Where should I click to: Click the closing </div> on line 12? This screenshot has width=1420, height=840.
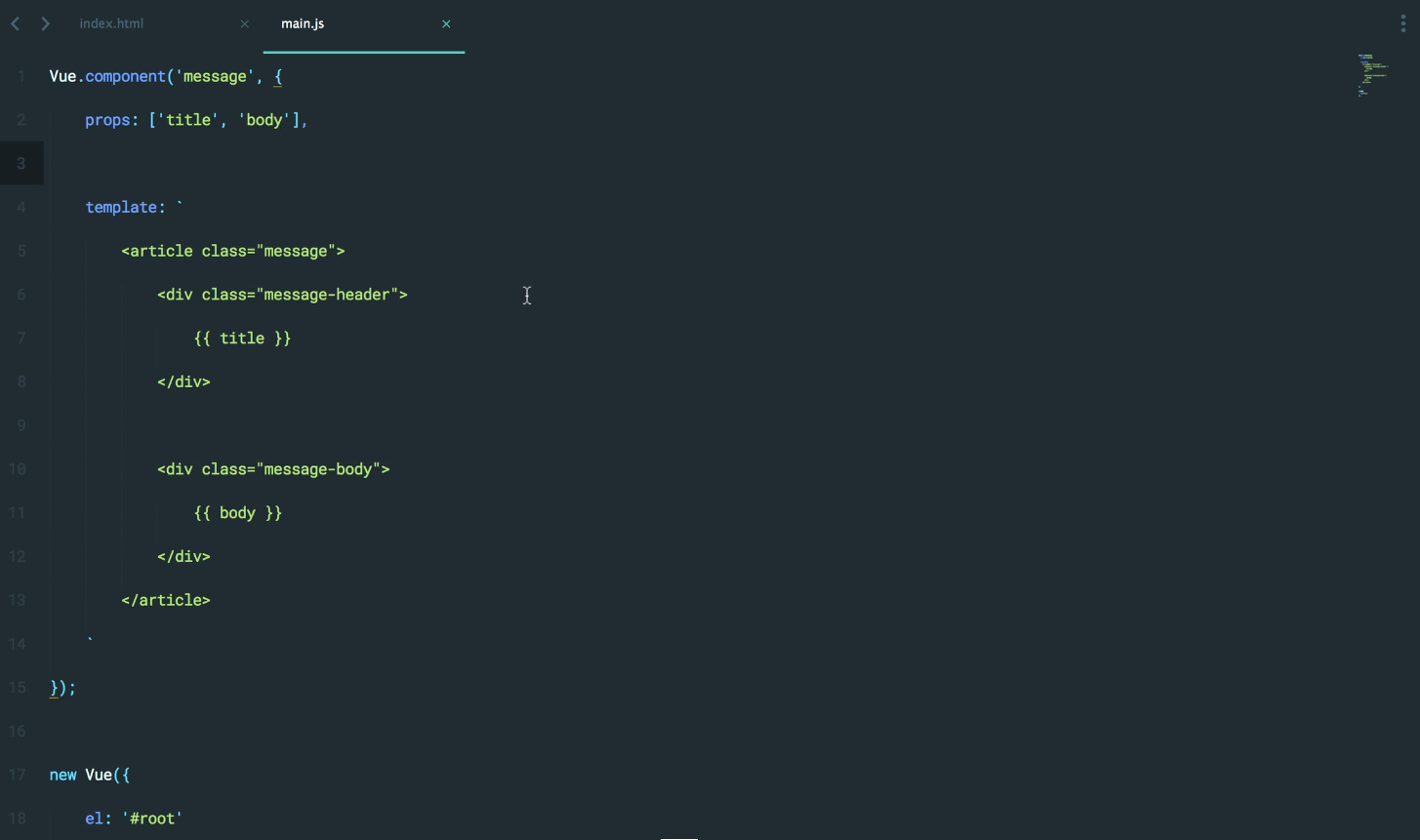tap(183, 556)
